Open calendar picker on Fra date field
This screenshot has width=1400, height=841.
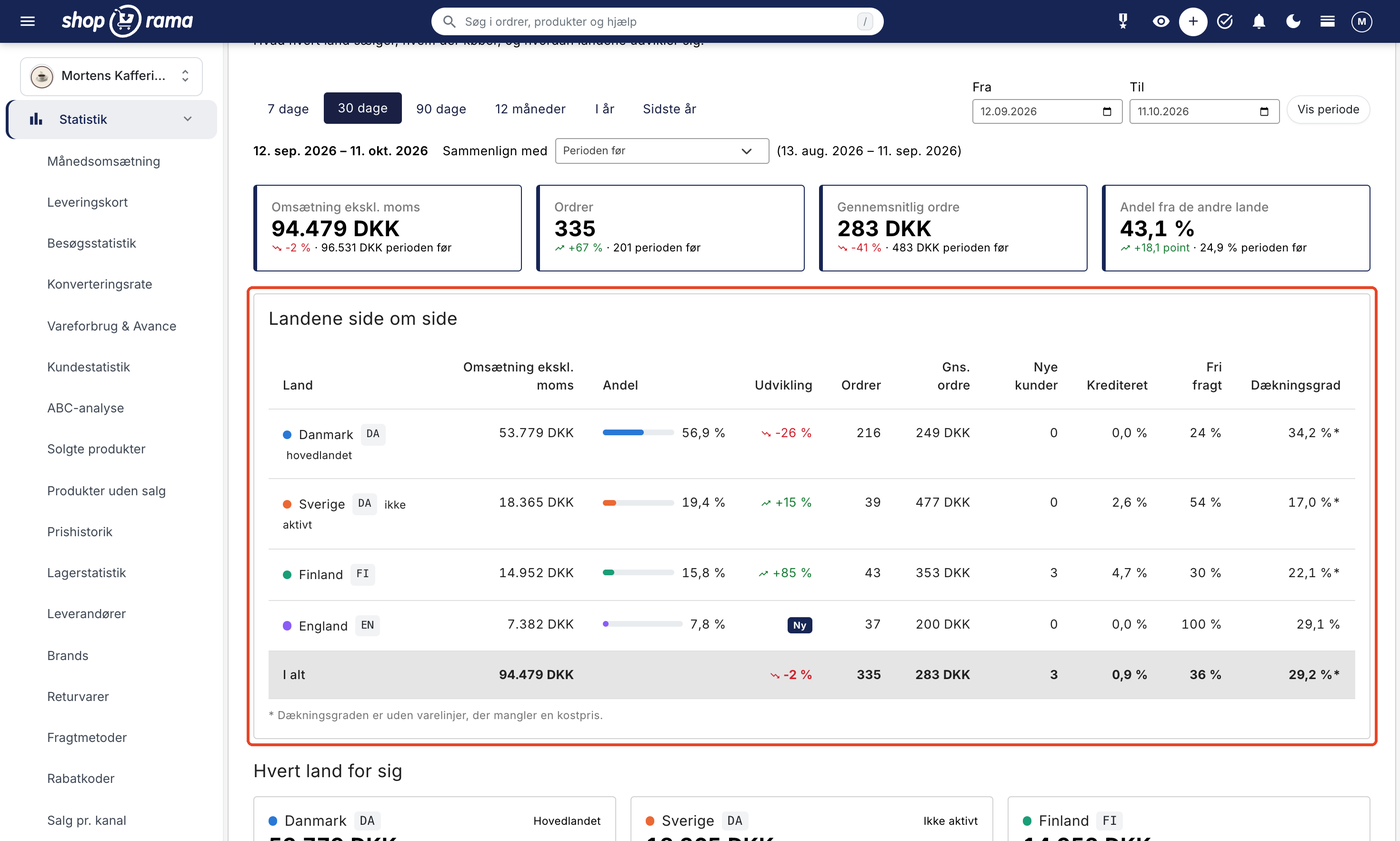[x=1107, y=111]
